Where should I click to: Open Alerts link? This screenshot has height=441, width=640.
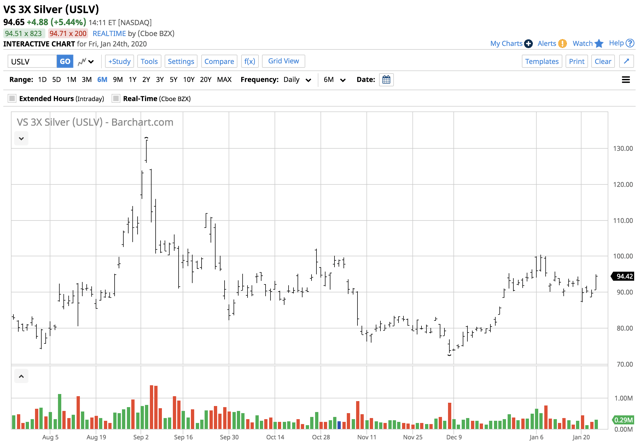[x=547, y=43]
